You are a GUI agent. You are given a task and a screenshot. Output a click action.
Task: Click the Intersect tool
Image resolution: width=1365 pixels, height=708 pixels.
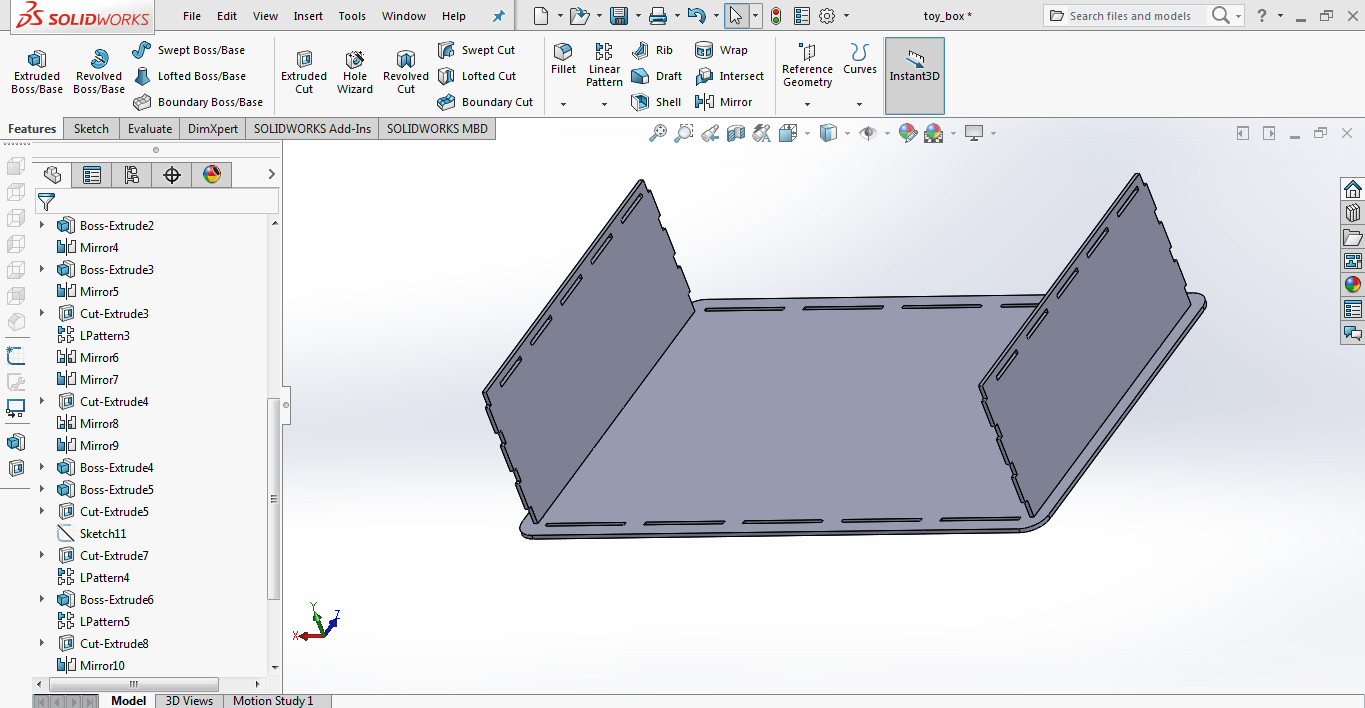pos(729,76)
